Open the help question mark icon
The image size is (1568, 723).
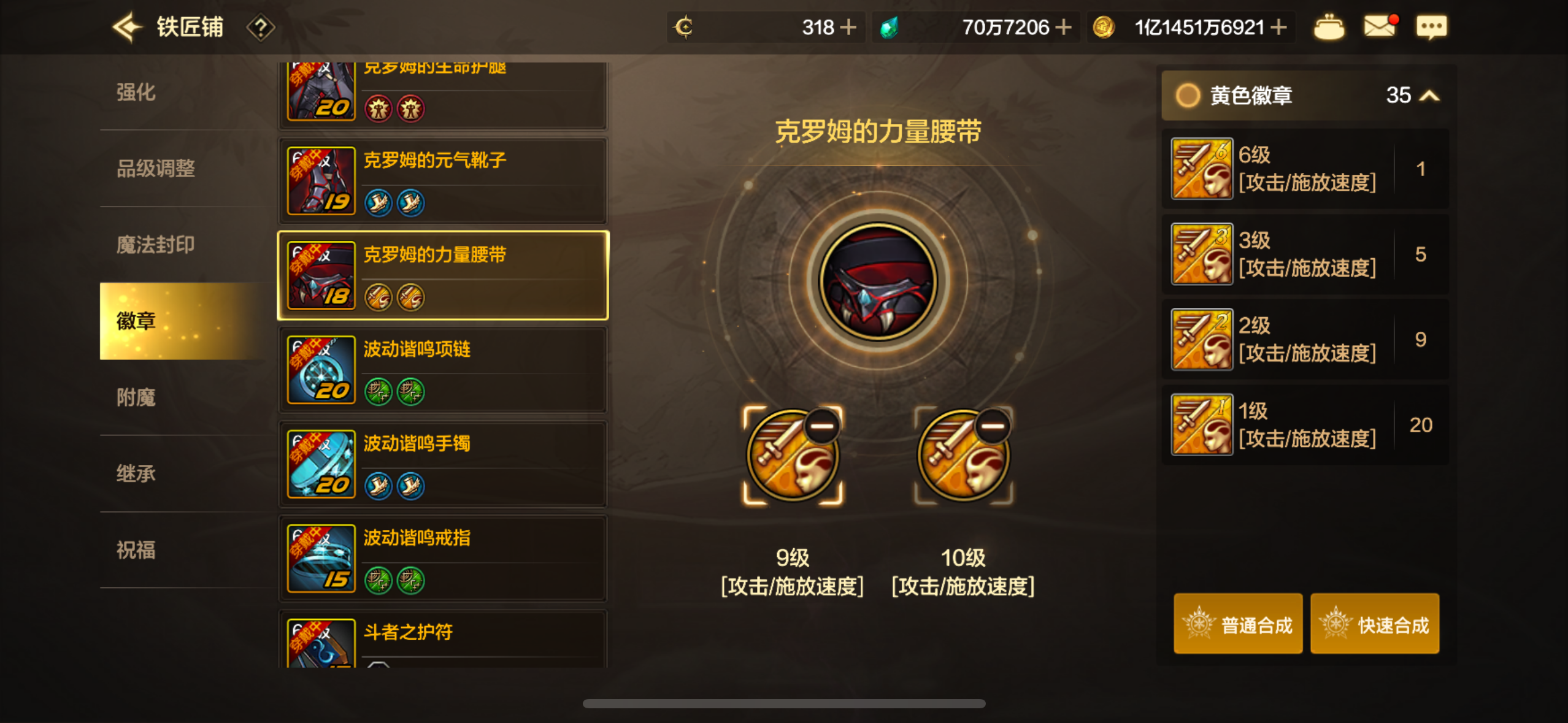261,28
